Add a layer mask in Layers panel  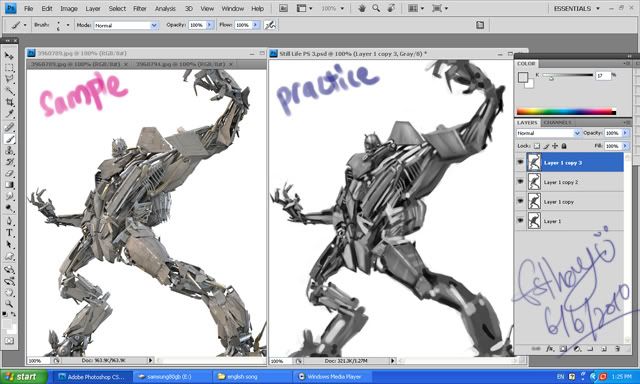tap(563, 349)
